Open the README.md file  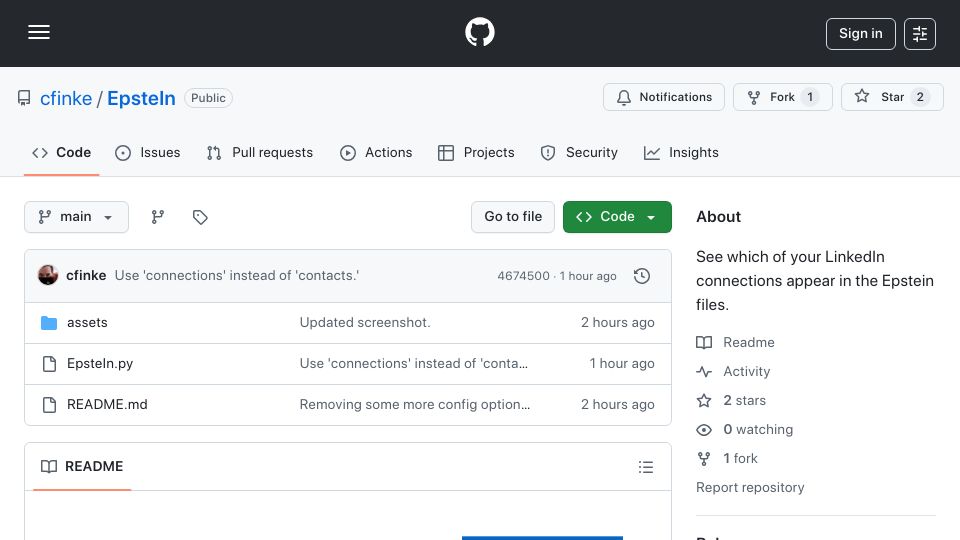[107, 405]
